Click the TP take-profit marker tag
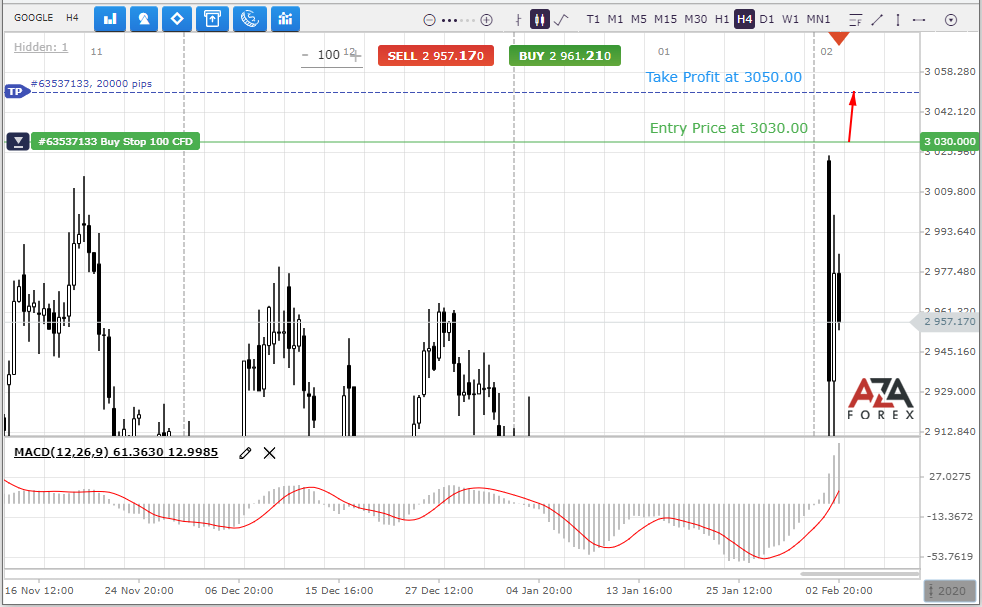The width and height of the screenshot is (982, 607). (x=17, y=92)
